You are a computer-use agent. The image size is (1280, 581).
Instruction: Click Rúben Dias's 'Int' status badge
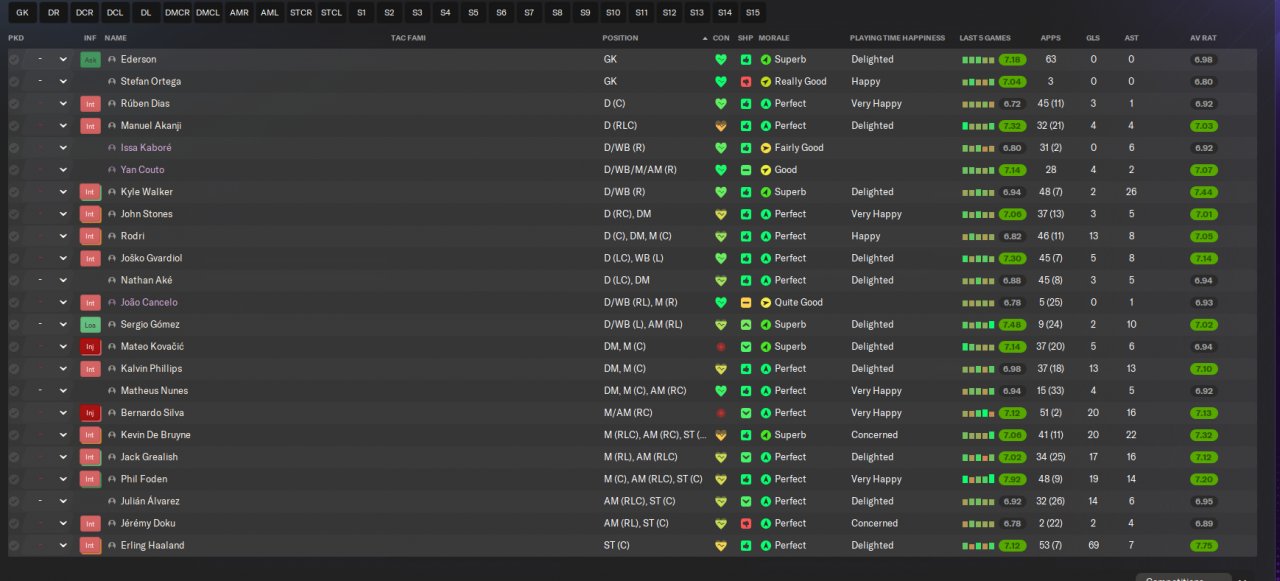90,103
